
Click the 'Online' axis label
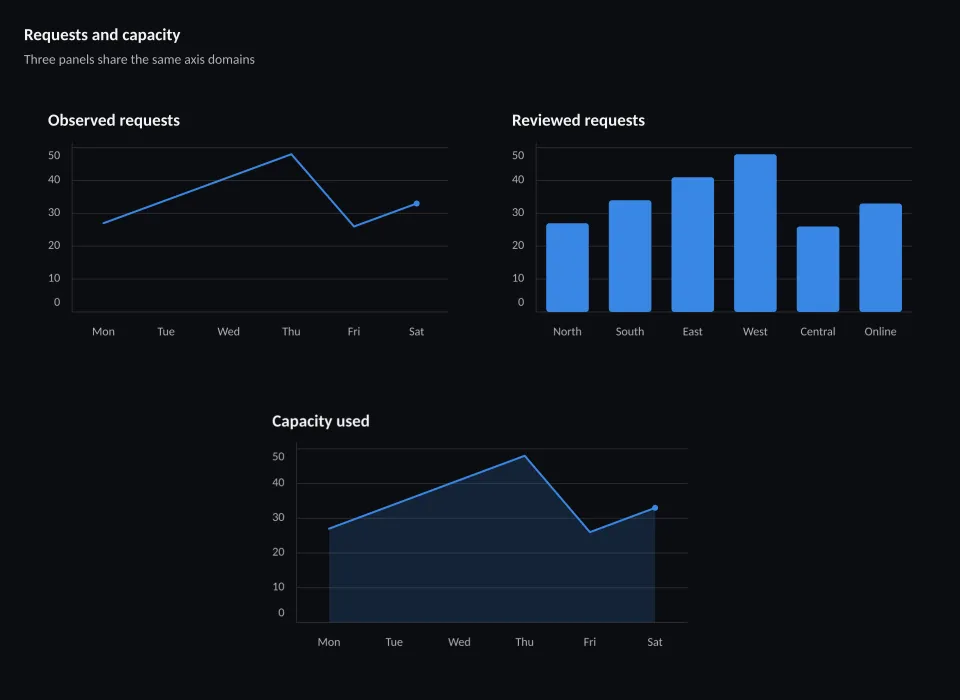tap(880, 331)
